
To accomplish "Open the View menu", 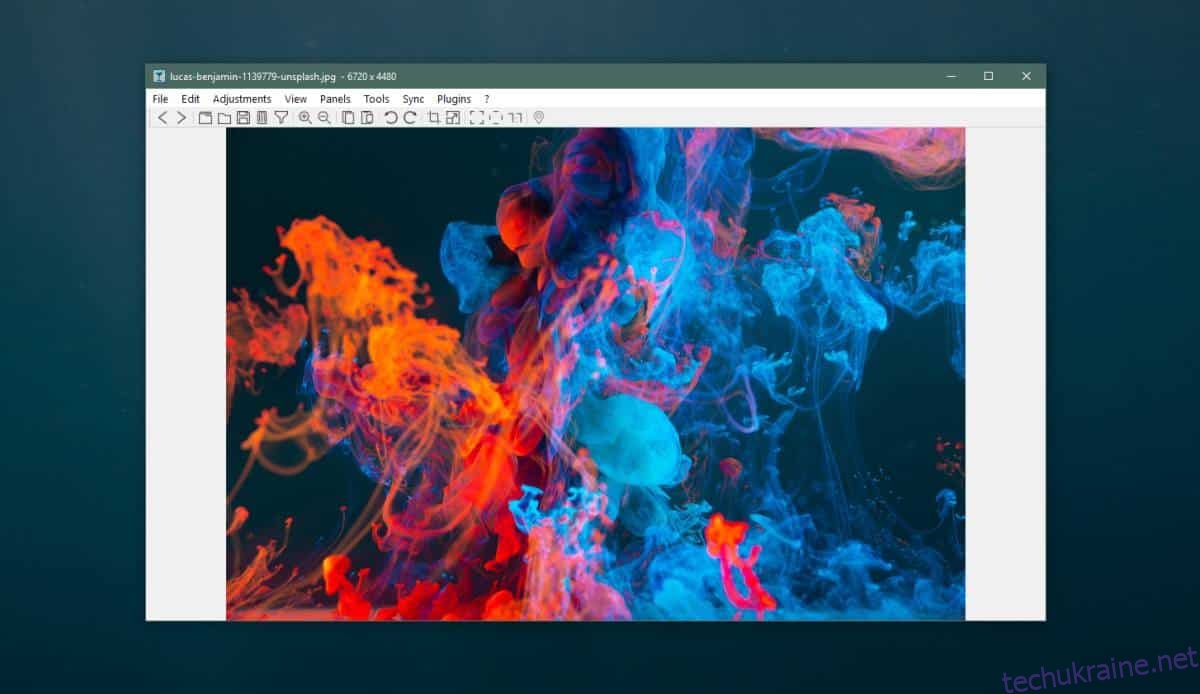I will point(296,99).
